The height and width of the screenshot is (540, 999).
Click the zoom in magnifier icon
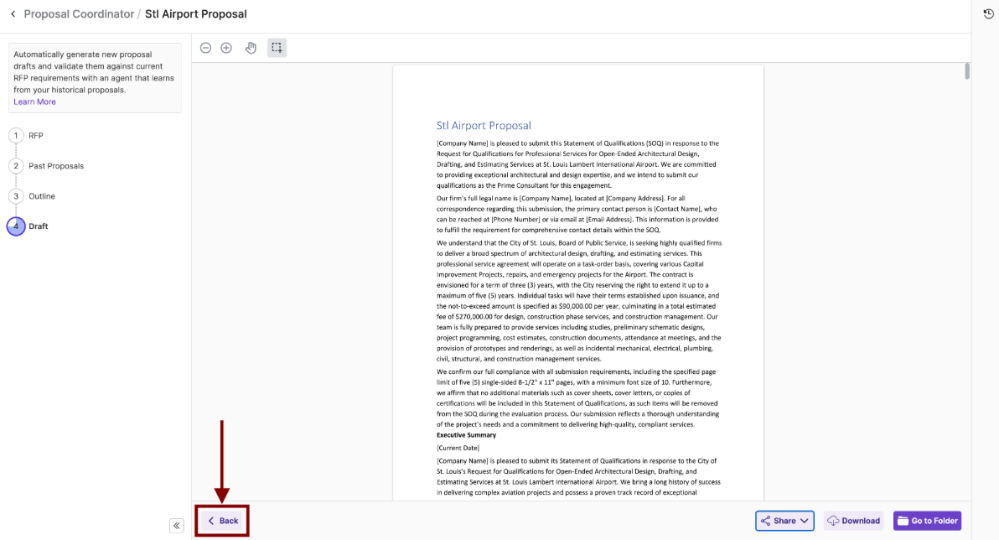point(226,48)
